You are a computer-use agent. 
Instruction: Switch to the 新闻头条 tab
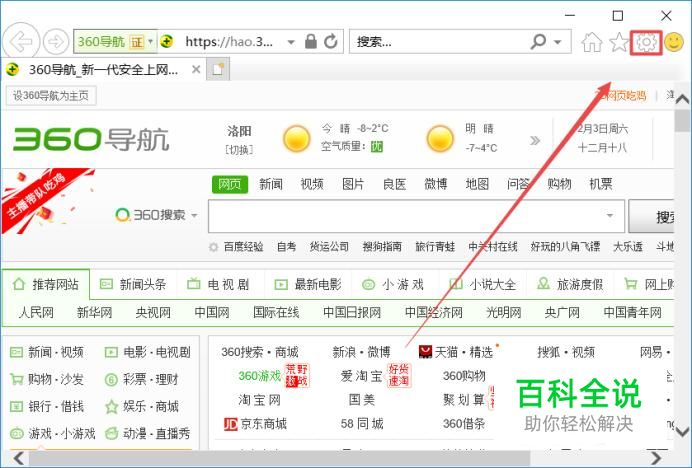tap(133, 284)
